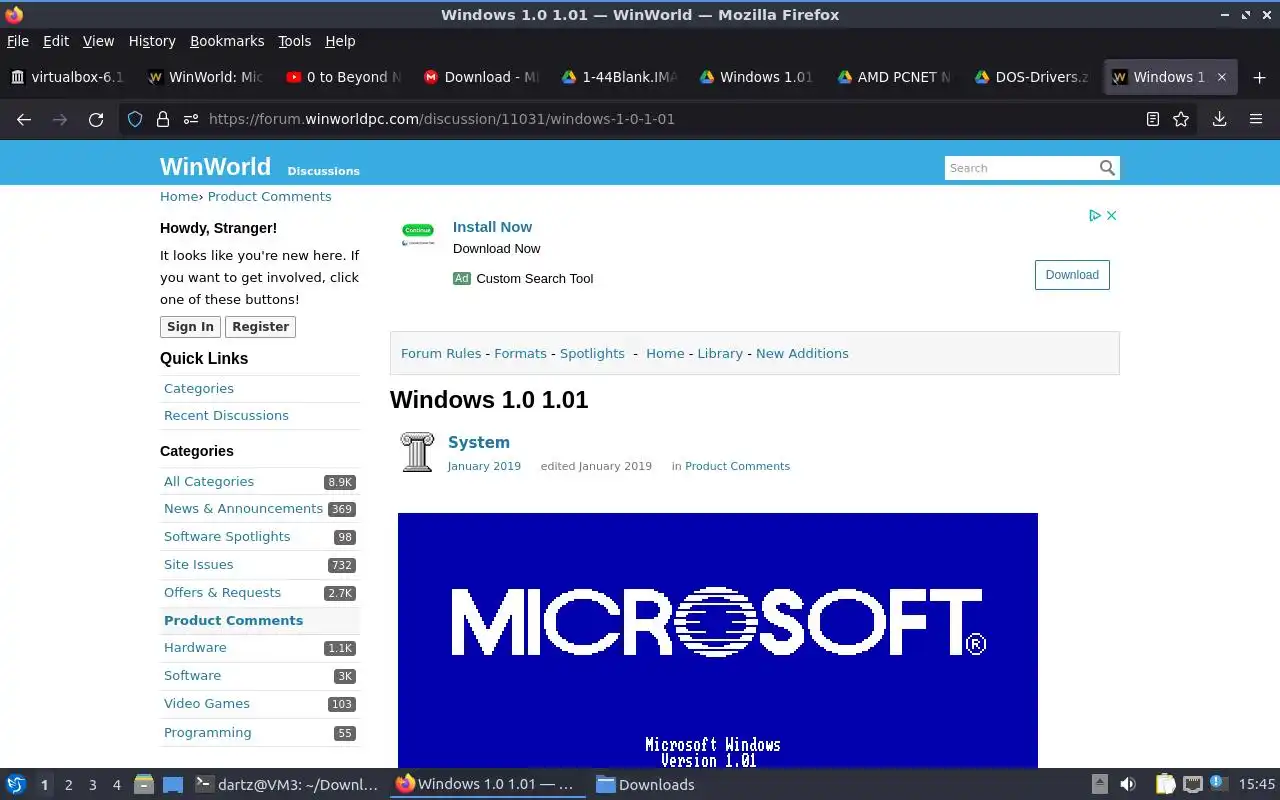Click the removable media tray icon
The image size is (1280, 800).
click(x=1099, y=784)
